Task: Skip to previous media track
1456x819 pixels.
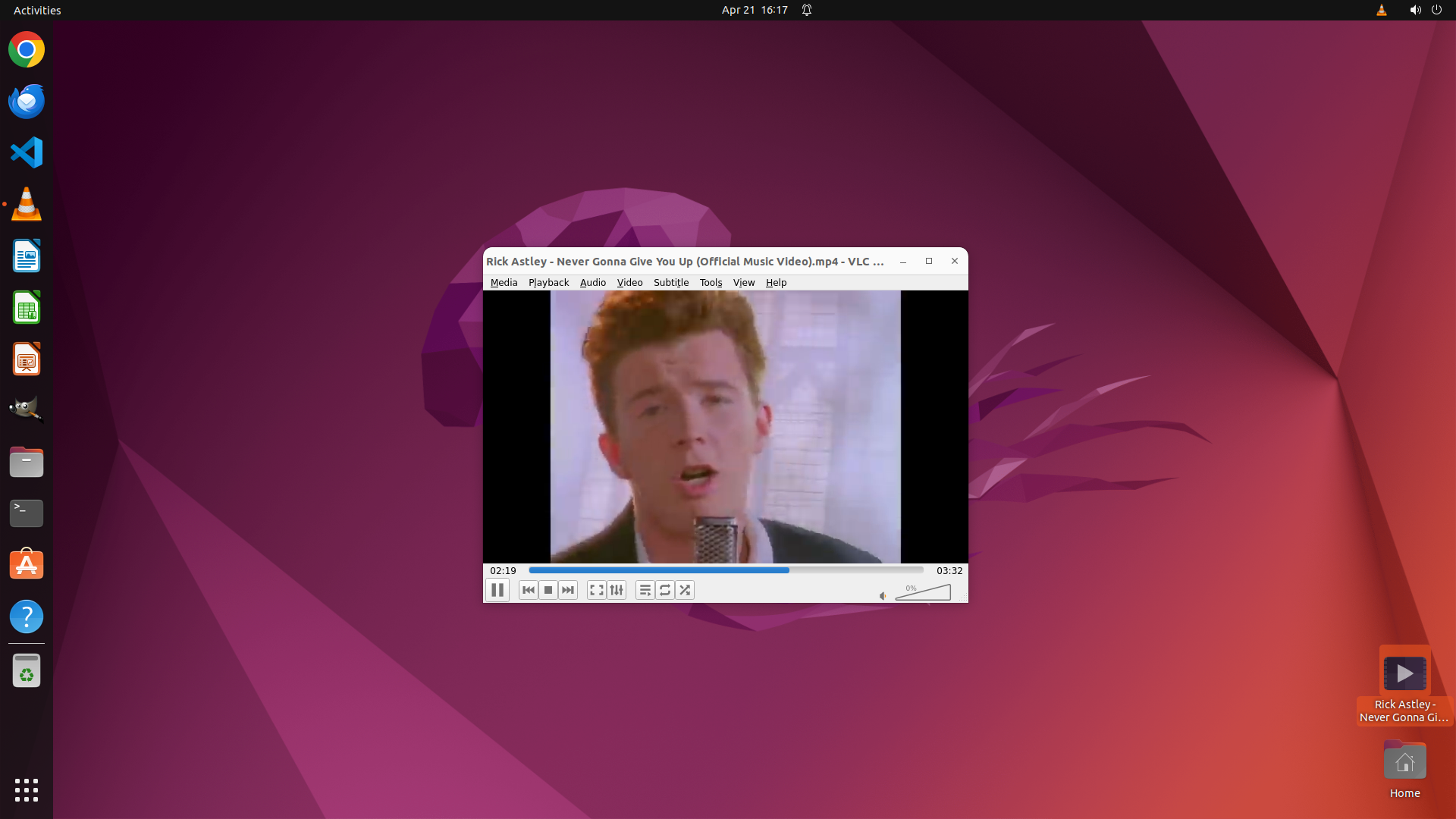Action: coord(529,590)
